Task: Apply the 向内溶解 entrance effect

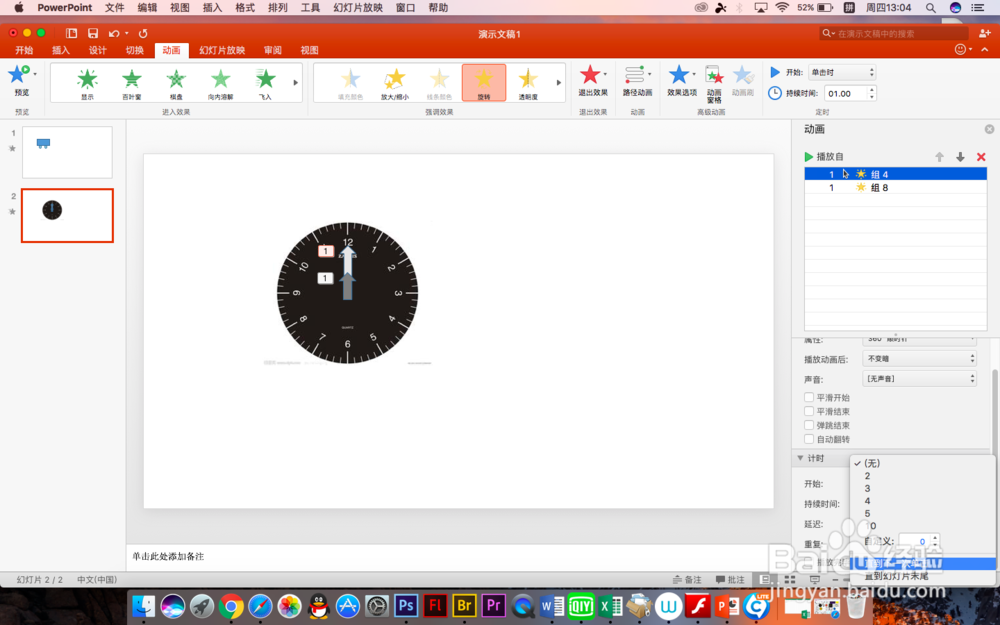Action: click(221, 83)
